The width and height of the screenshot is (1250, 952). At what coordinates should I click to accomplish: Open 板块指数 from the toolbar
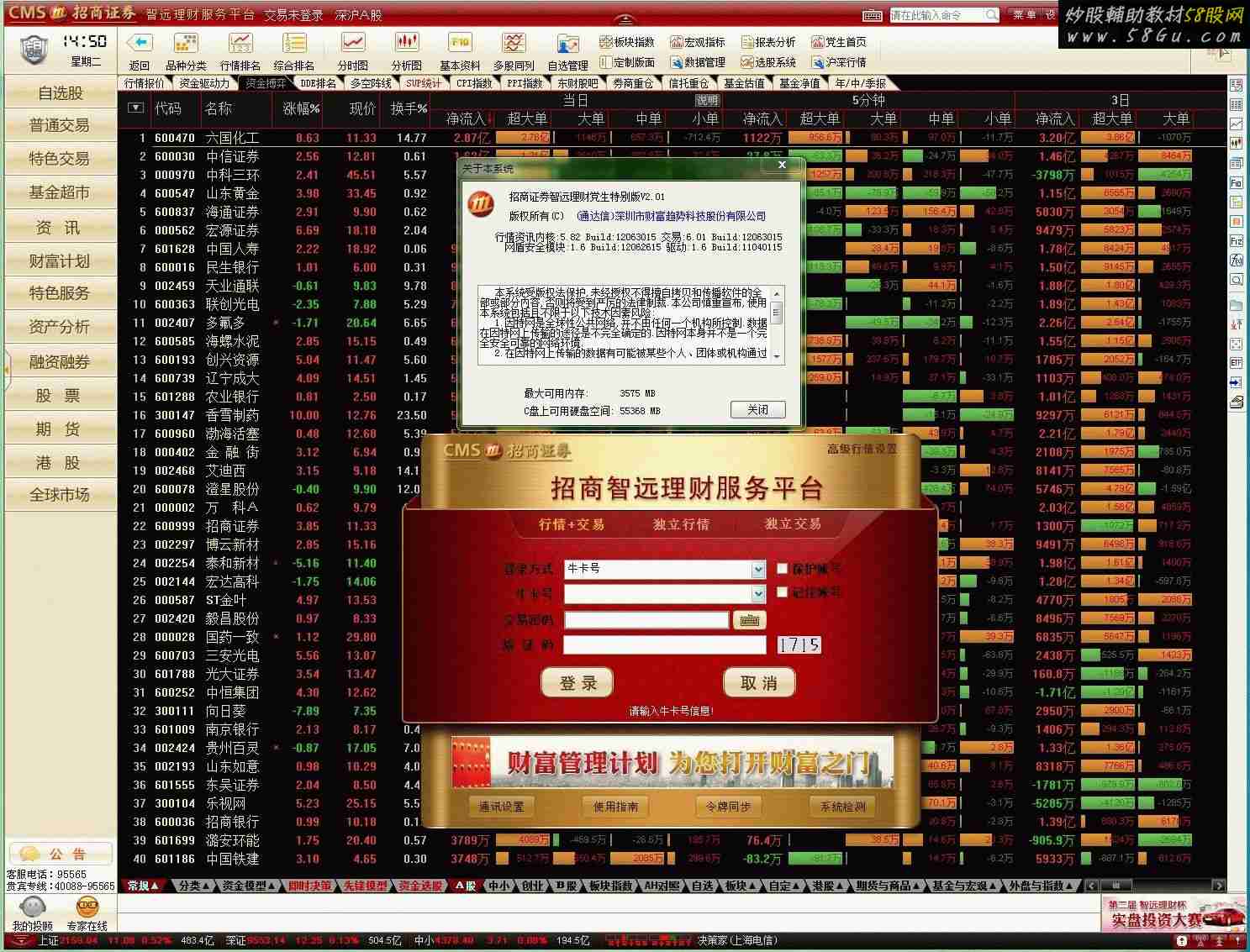coord(627,42)
